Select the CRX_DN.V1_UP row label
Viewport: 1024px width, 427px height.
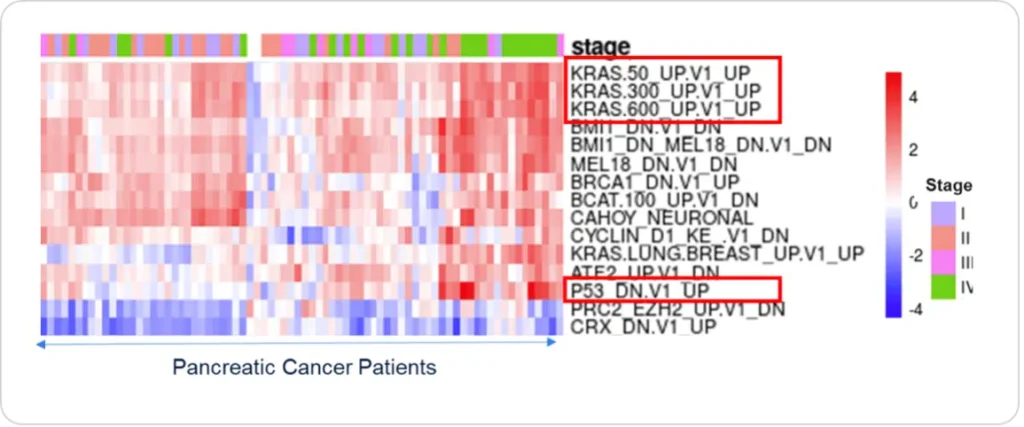click(643, 326)
